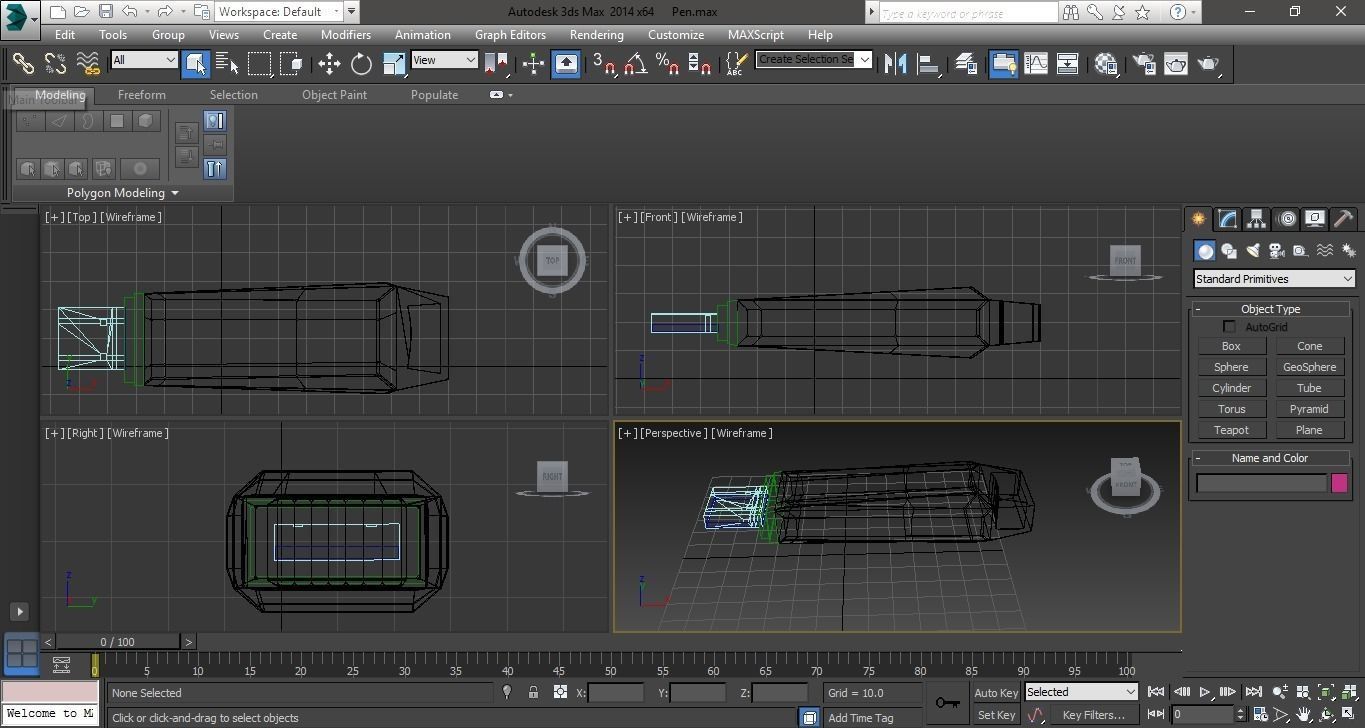Click the GeoSphere button
This screenshot has width=1365, height=728.
pyautogui.click(x=1309, y=367)
